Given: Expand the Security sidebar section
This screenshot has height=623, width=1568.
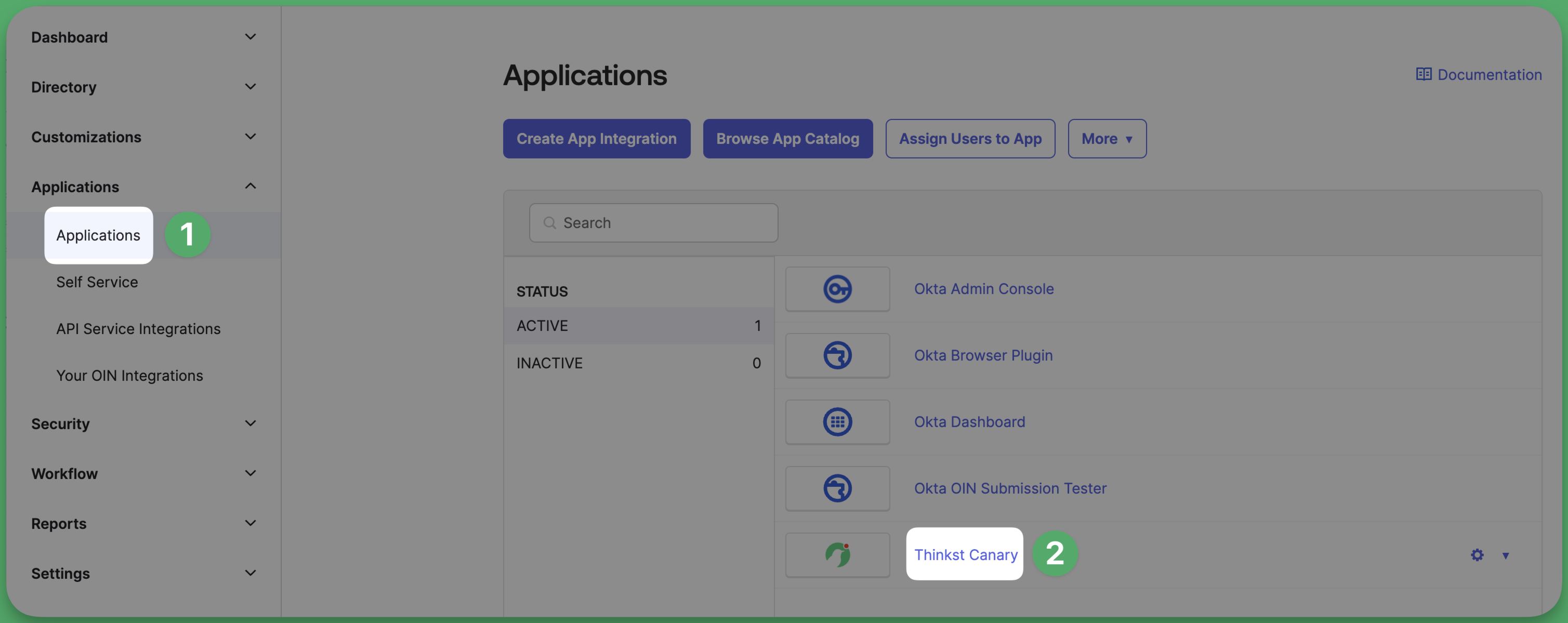Looking at the screenshot, I should click(x=250, y=423).
